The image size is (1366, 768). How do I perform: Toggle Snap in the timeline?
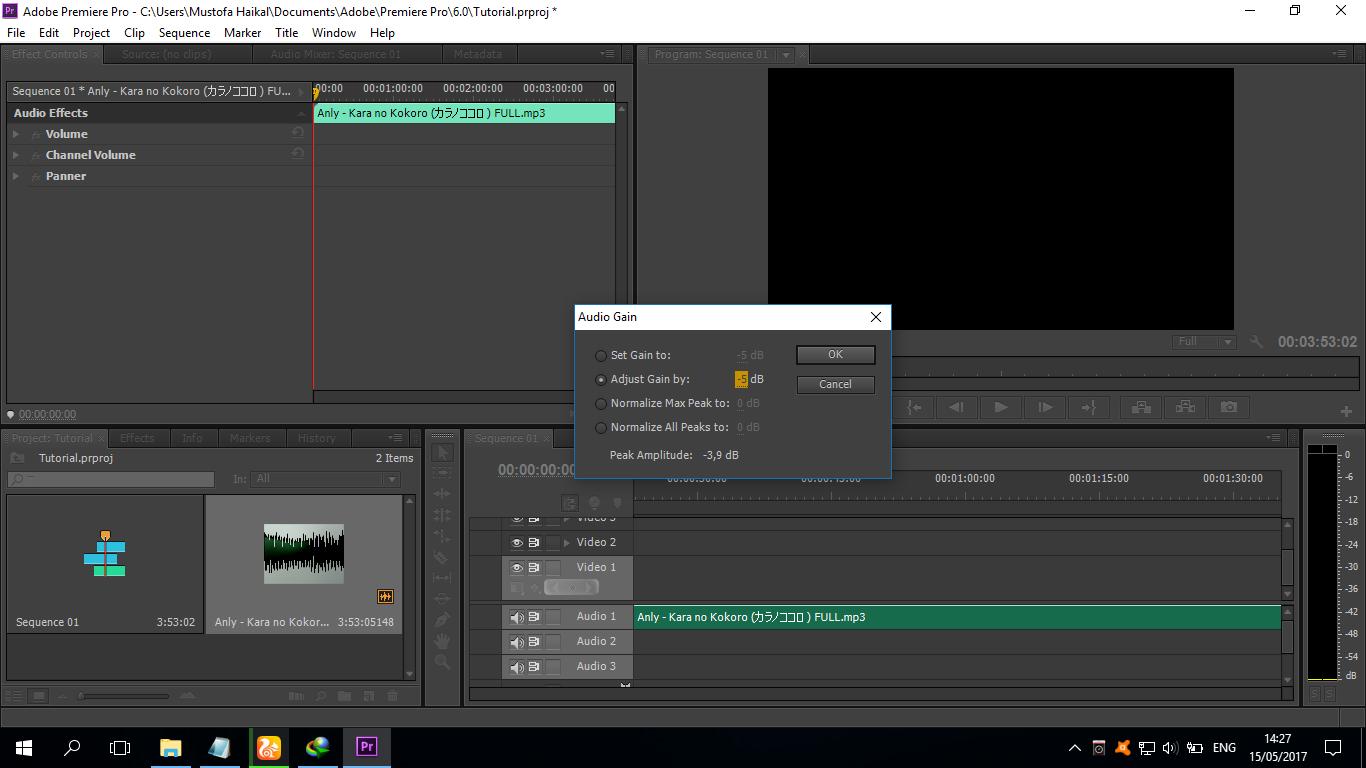[x=570, y=503]
